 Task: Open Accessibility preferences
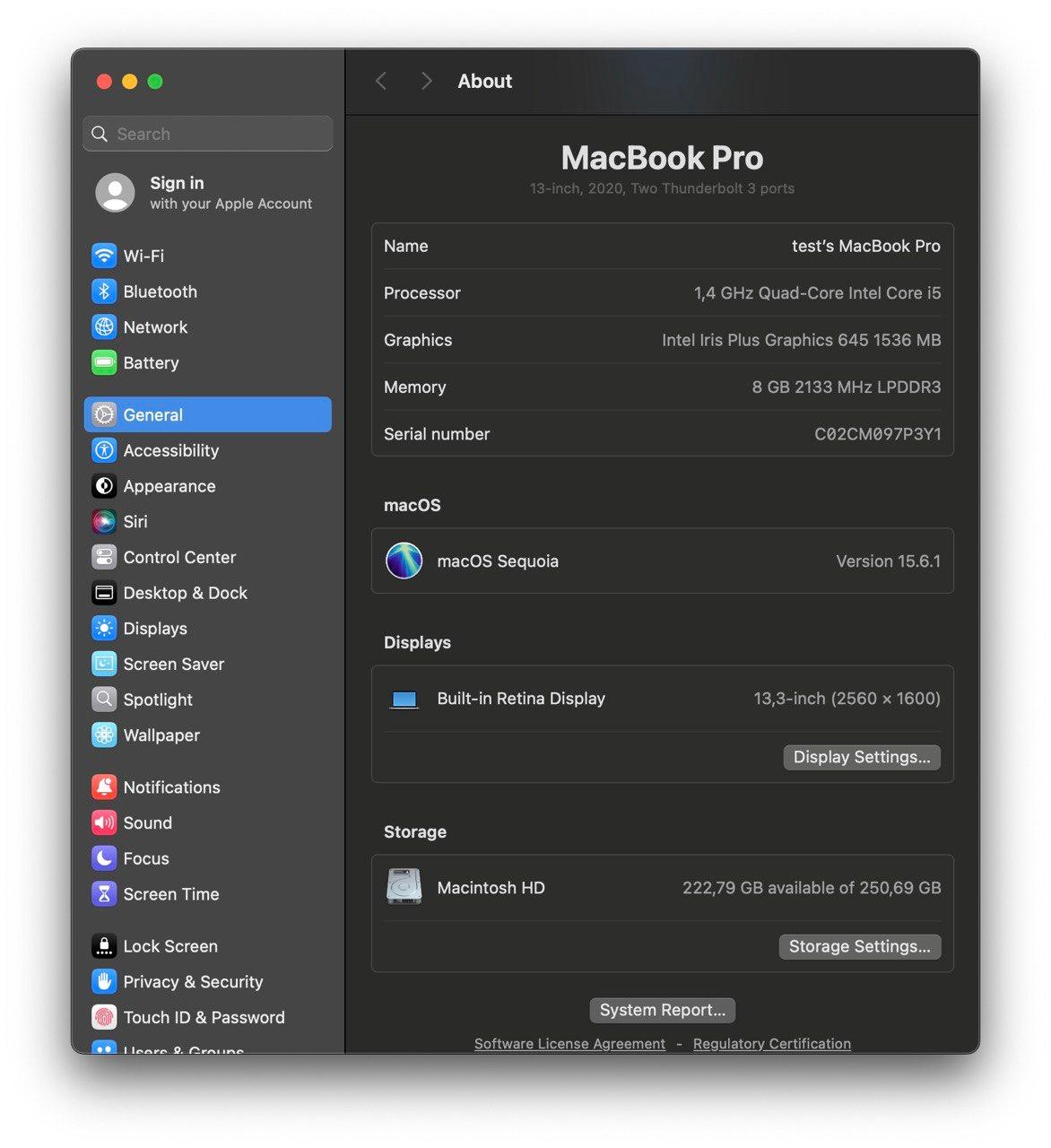170,450
